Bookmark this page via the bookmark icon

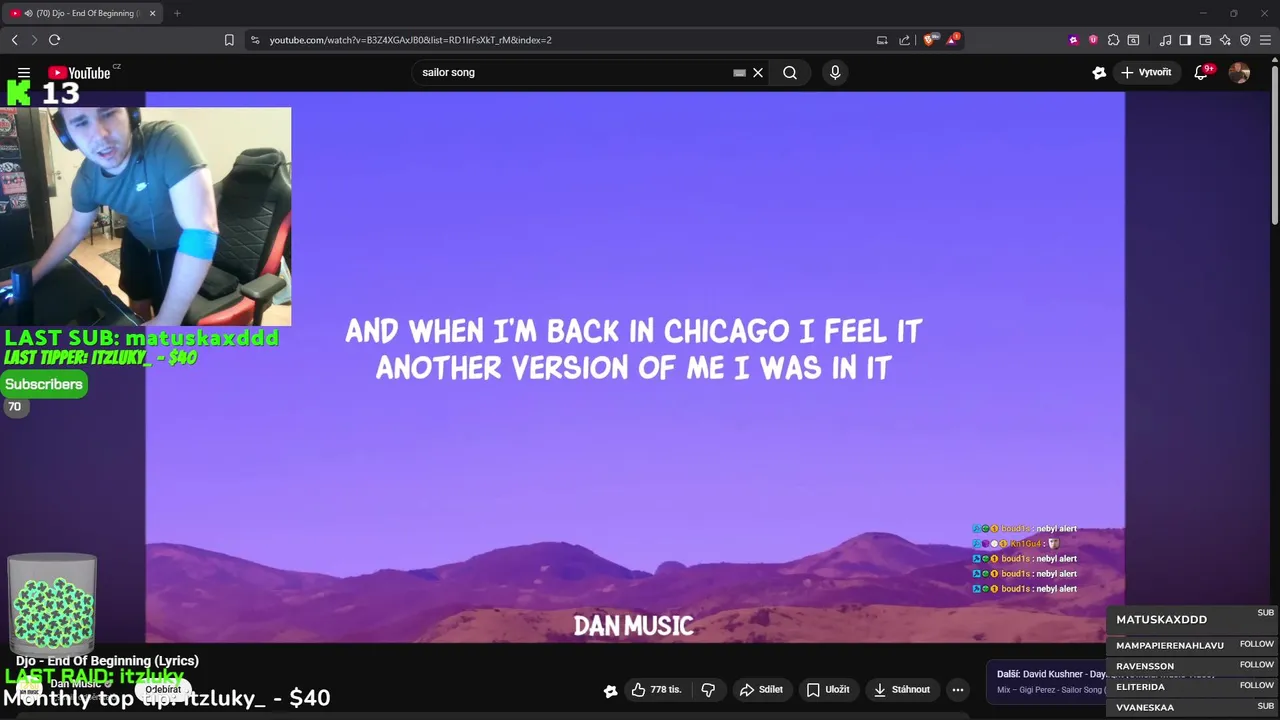(x=229, y=40)
